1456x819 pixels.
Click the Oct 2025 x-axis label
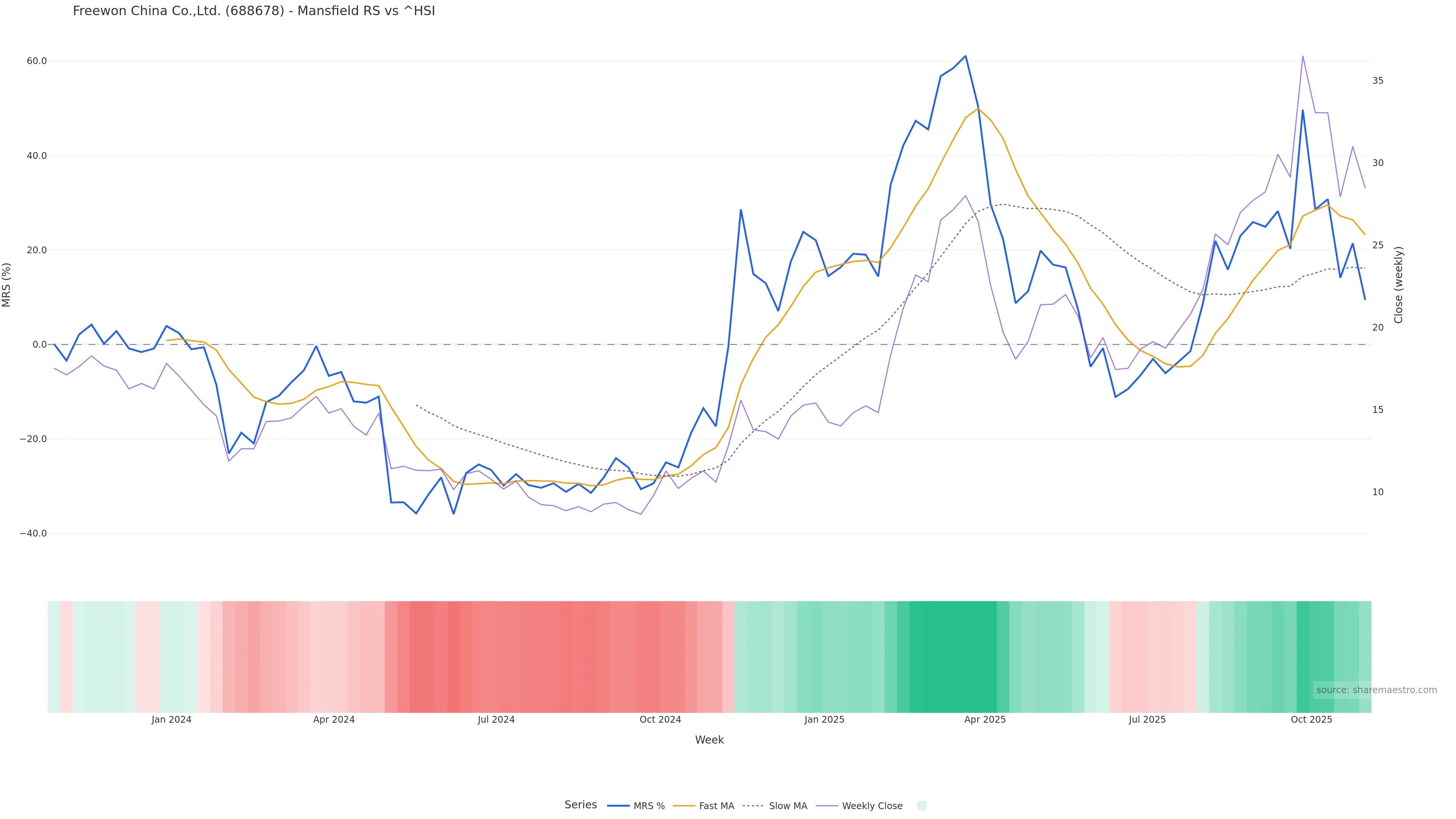(1311, 720)
